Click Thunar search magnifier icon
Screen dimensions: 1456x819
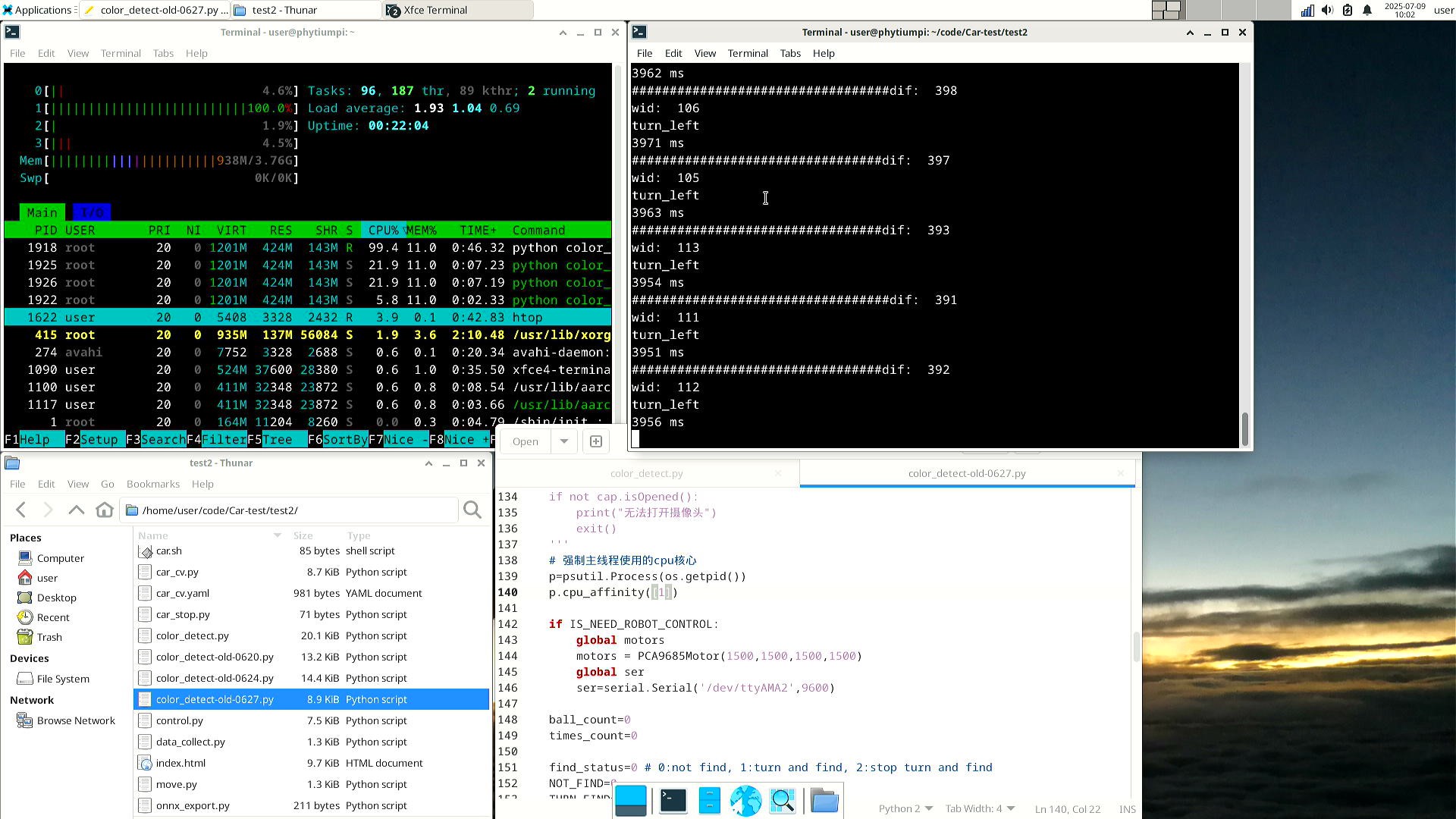pyautogui.click(x=472, y=510)
